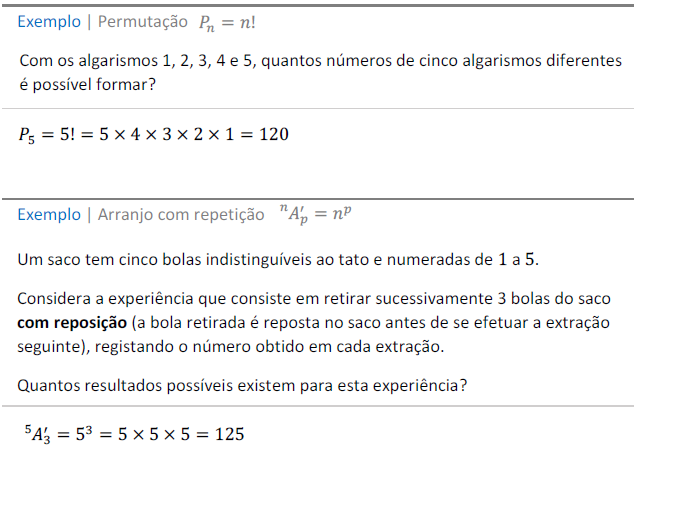Viewport: 700px width, 512px height.
Task: Click the sentence starting "Com os algarismos"
Action: [320, 61]
